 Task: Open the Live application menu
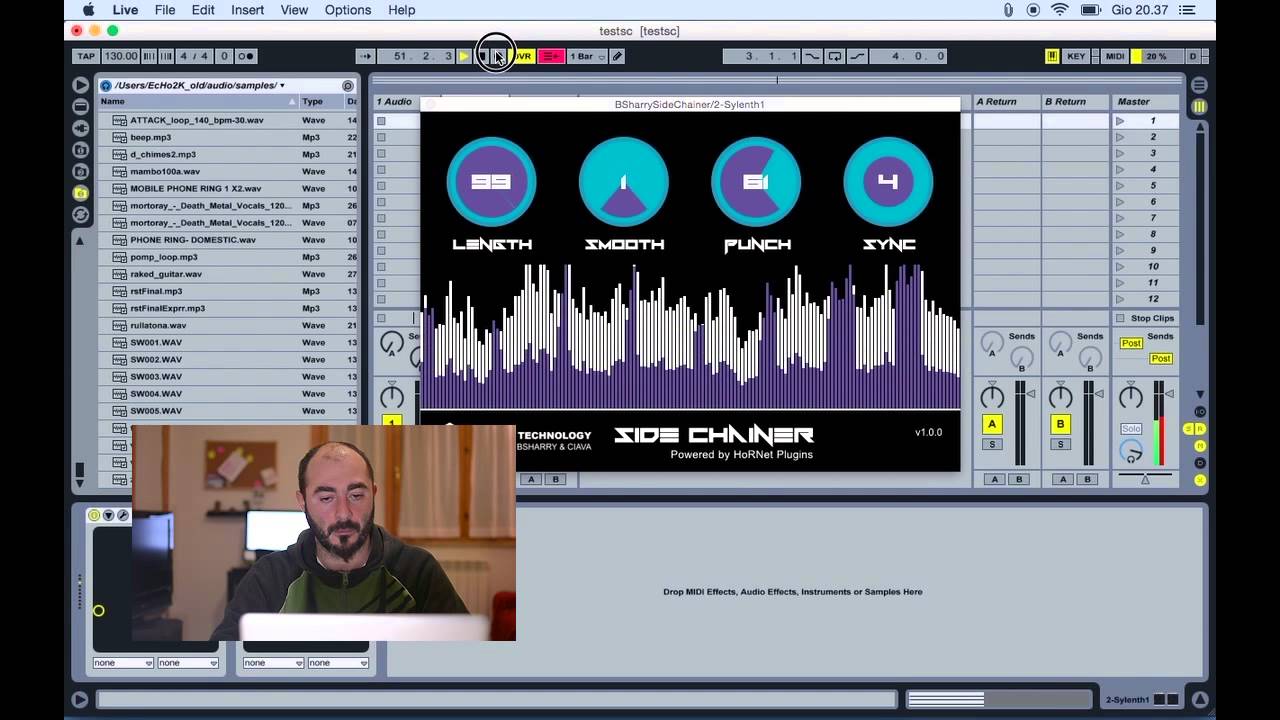click(125, 10)
